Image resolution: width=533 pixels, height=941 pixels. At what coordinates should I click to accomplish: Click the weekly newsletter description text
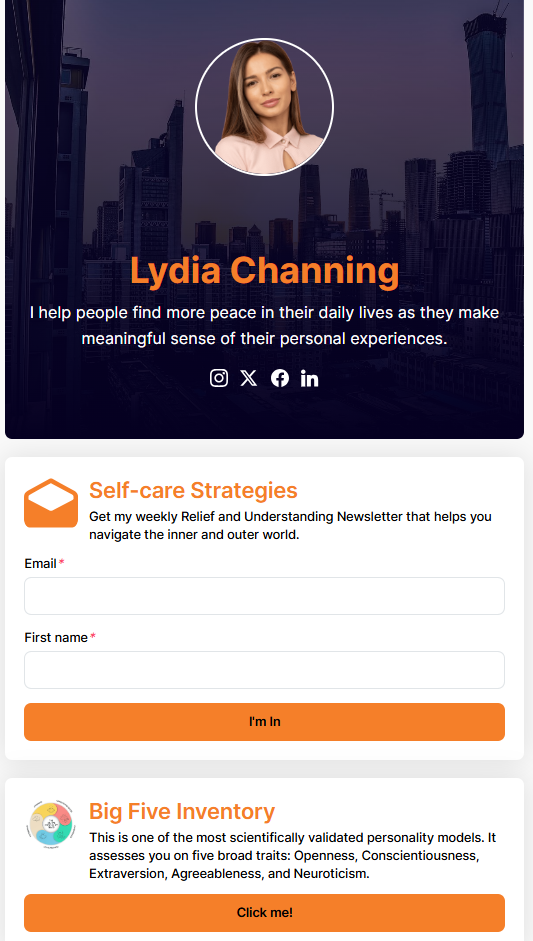pyautogui.click(x=291, y=525)
